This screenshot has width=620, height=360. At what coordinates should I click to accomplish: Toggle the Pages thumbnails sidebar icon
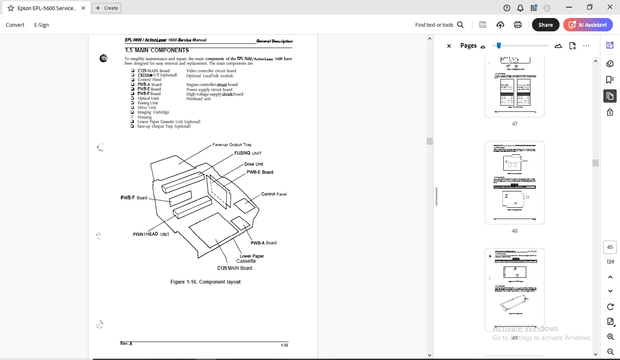pyautogui.click(x=610, y=96)
